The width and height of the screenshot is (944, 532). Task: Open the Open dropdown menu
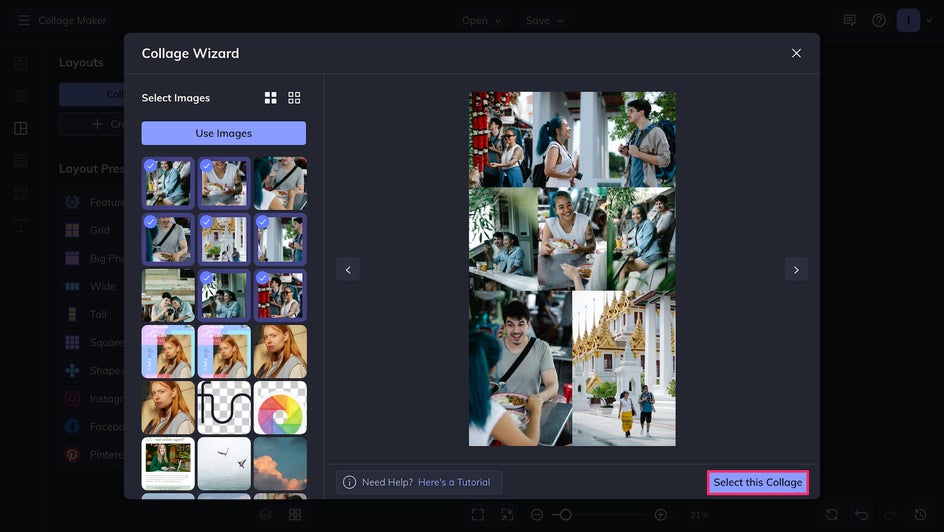[481, 20]
